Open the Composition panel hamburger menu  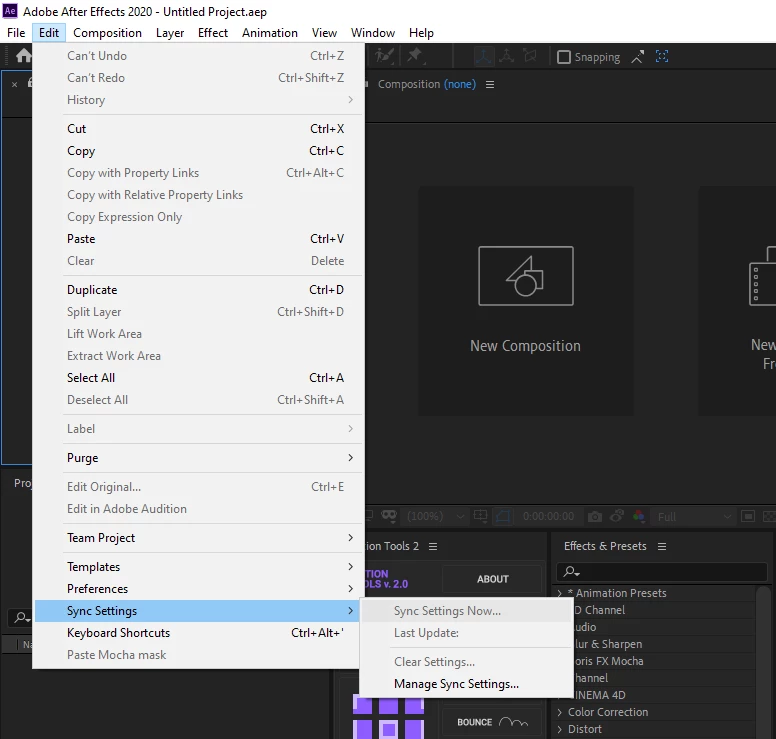[x=490, y=85]
